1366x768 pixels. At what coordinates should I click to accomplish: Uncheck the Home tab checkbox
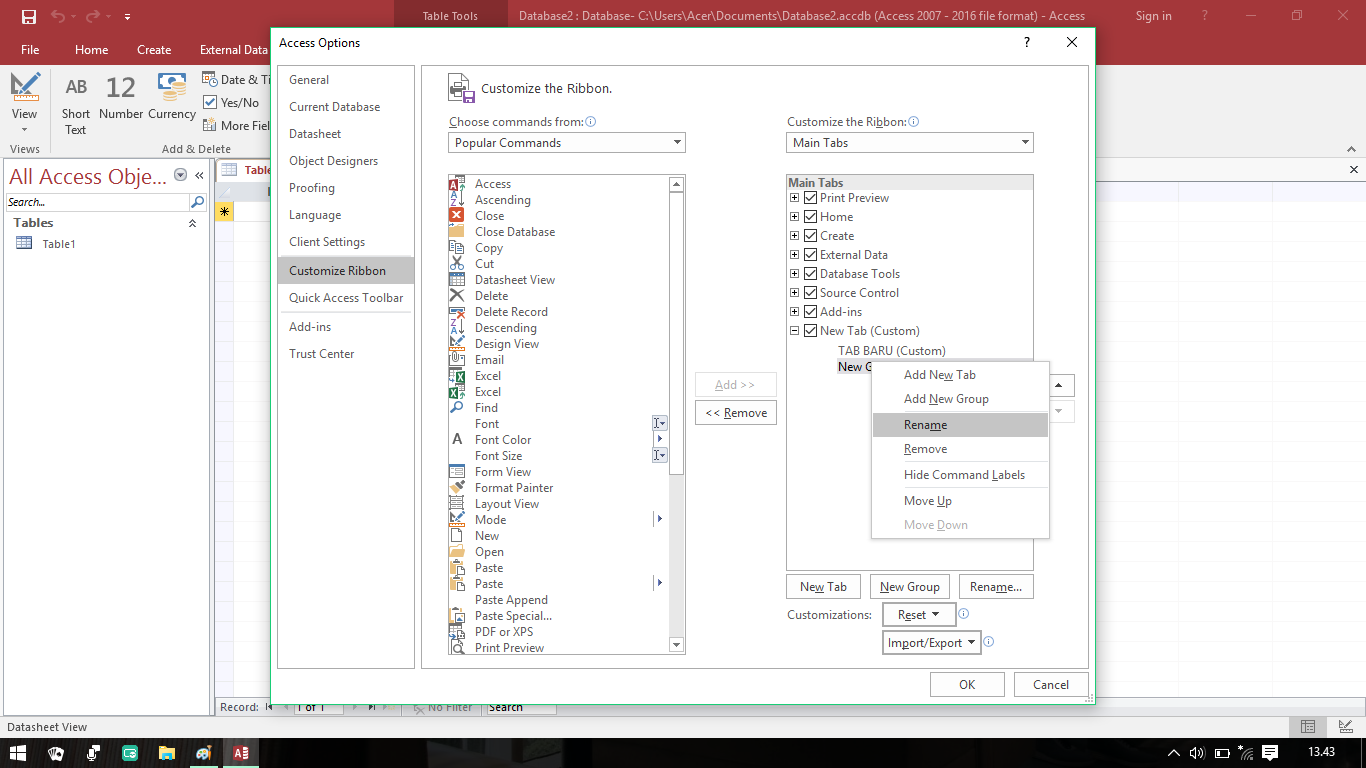click(810, 217)
